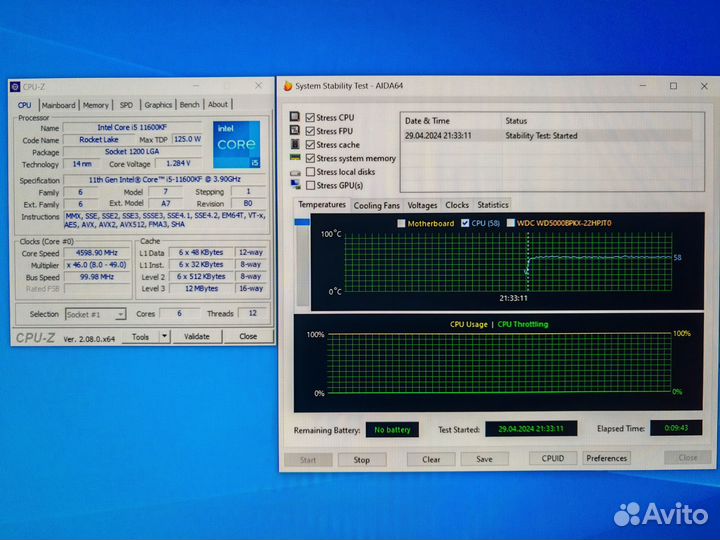Click the Intel Core i5 logo badge

point(236,144)
